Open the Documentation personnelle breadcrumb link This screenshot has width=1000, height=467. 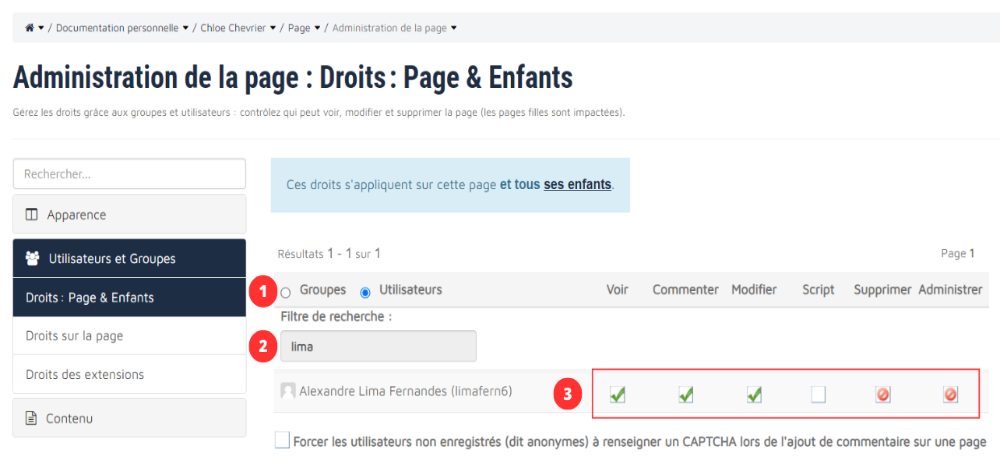(117, 28)
